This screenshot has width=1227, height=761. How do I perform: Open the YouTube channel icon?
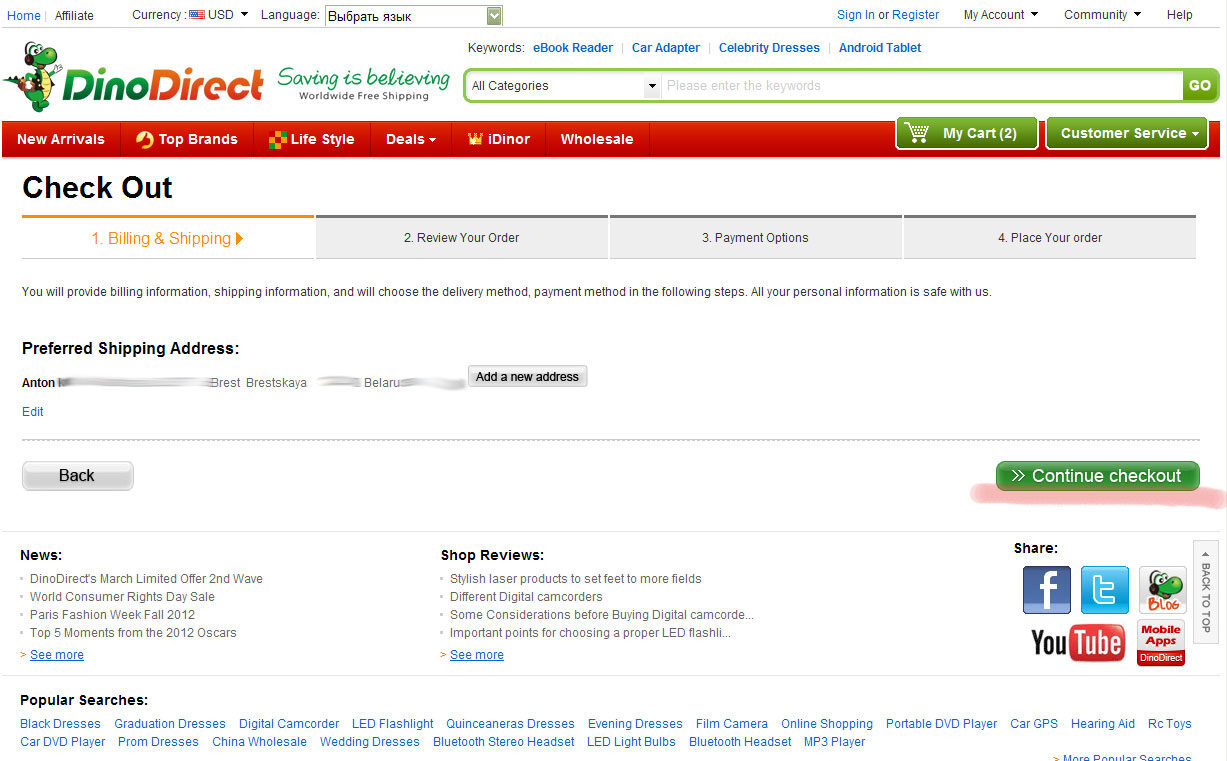[x=1077, y=643]
